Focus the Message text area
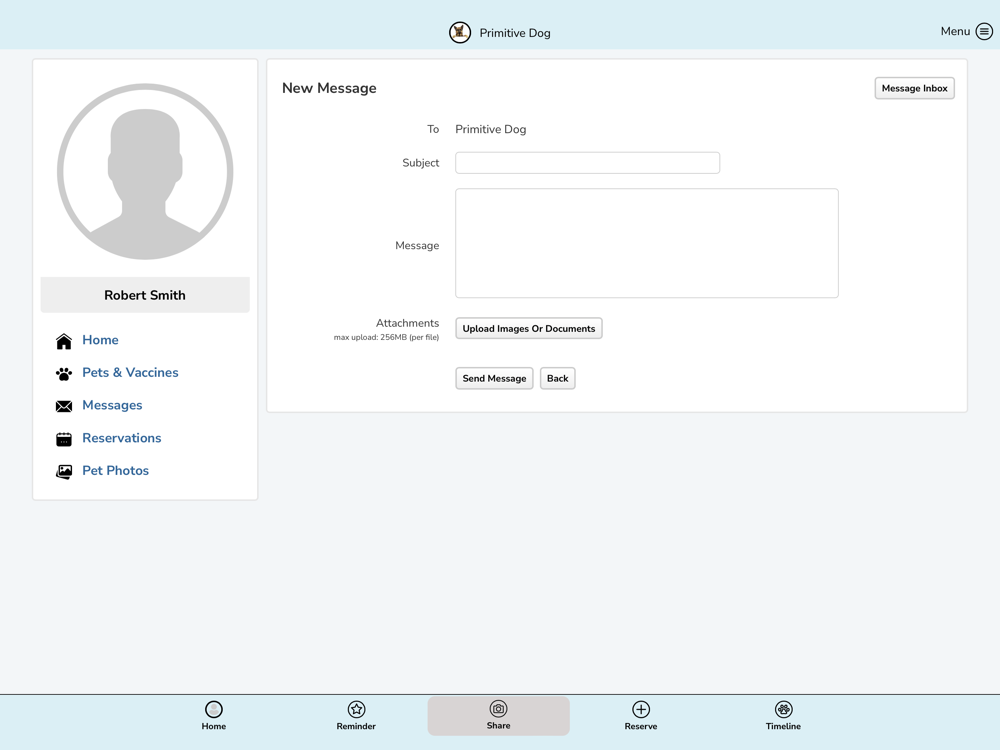Screen dimensions: 1000x750 pos(647,243)
